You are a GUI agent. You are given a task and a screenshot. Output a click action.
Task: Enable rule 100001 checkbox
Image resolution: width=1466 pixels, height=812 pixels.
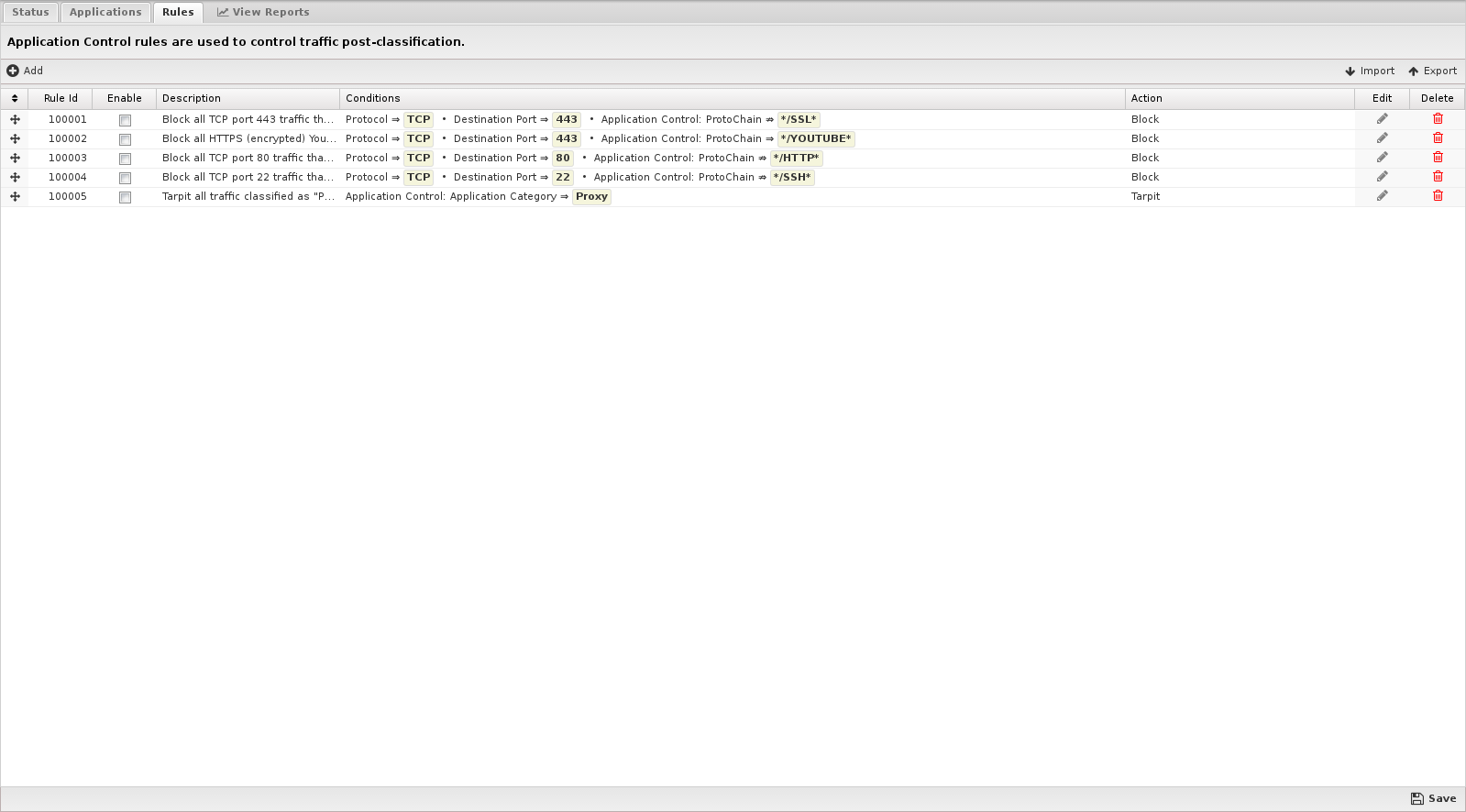[x=125, y=120]
